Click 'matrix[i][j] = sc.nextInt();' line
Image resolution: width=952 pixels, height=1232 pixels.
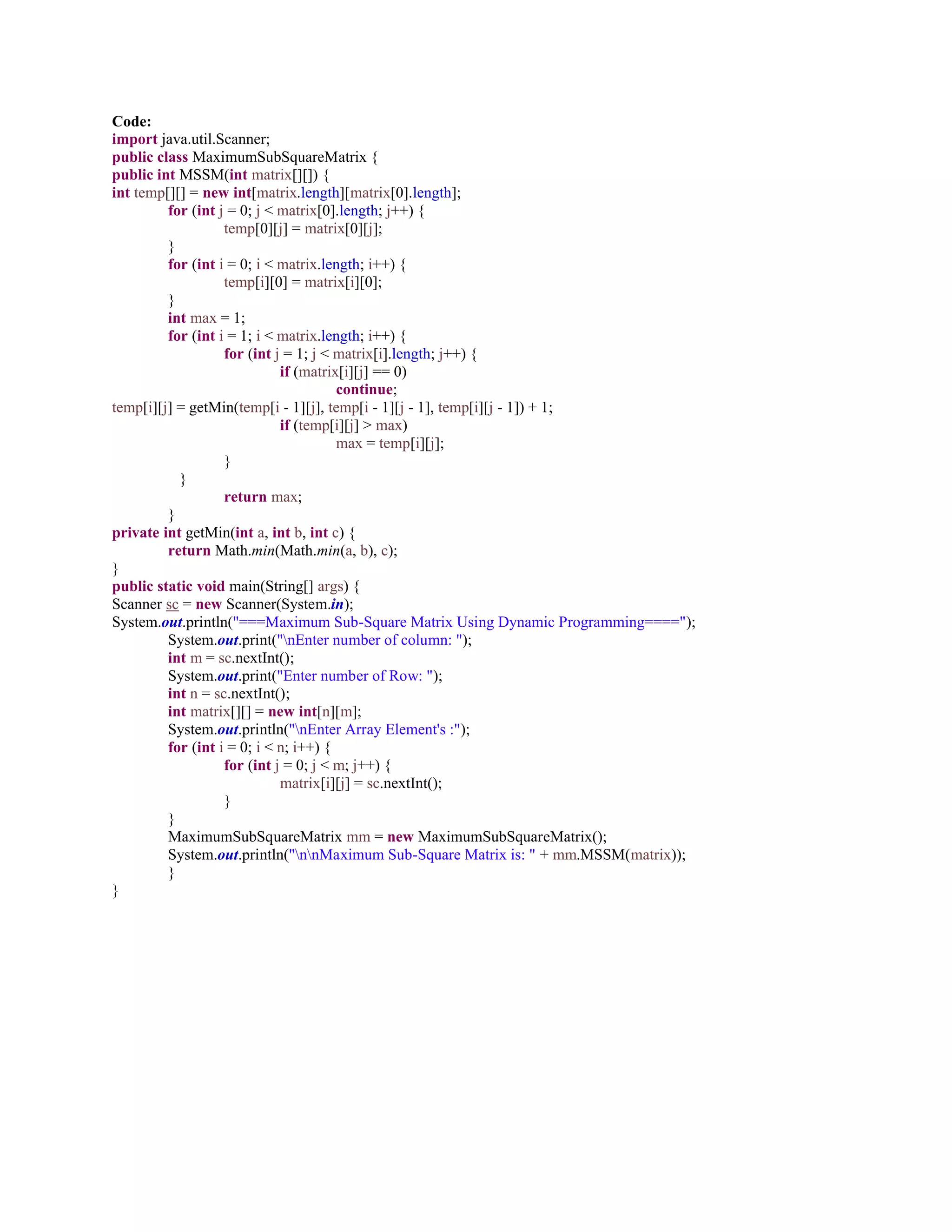360,783
